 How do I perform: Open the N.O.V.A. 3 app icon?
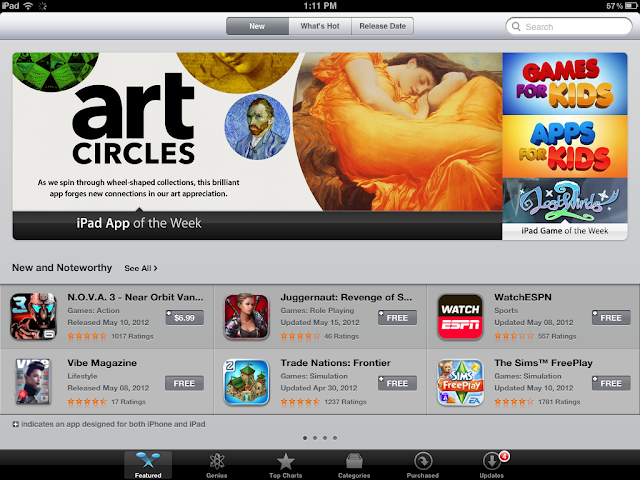[33, 316]
